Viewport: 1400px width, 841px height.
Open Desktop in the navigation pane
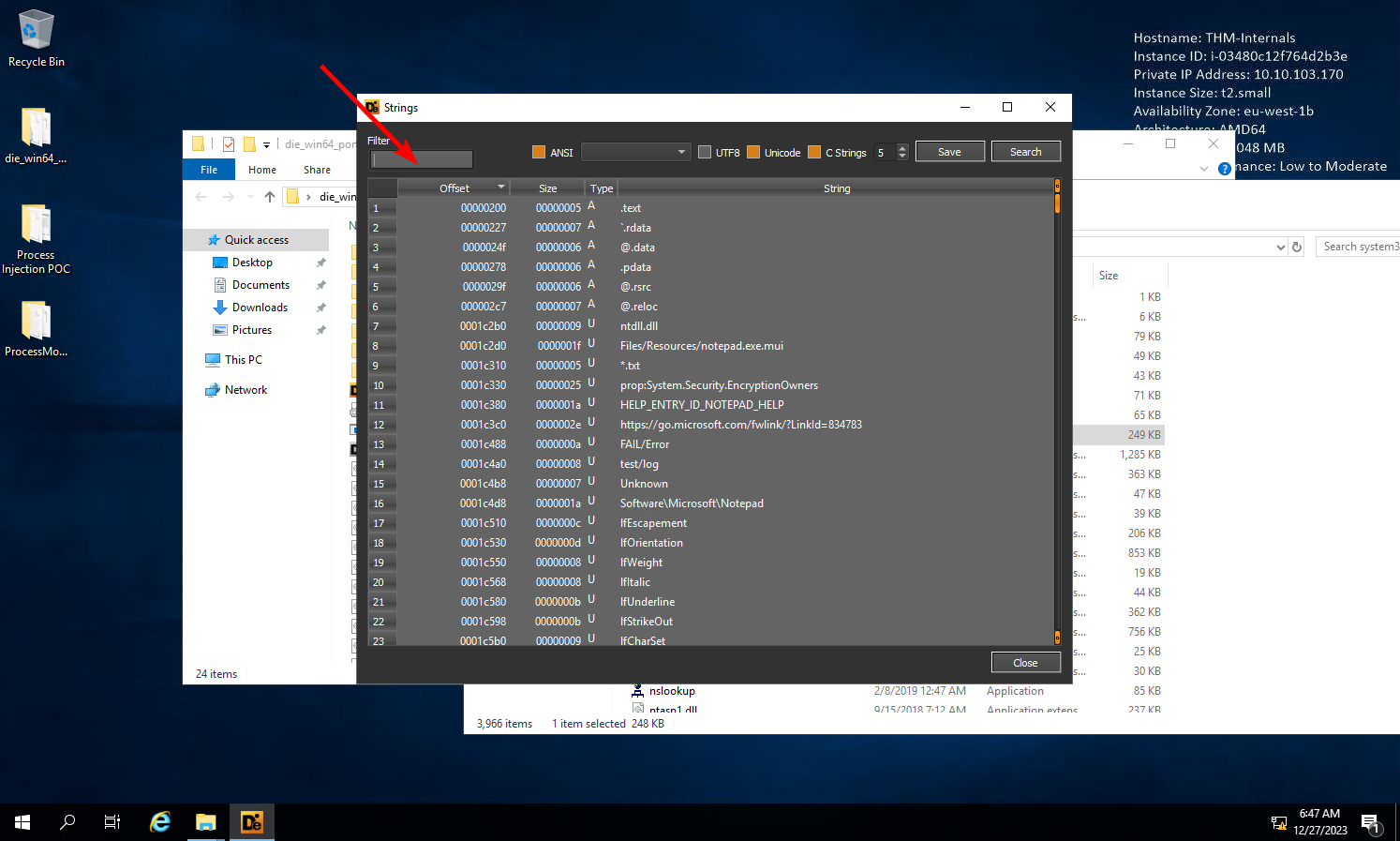[x=252, y=263]
